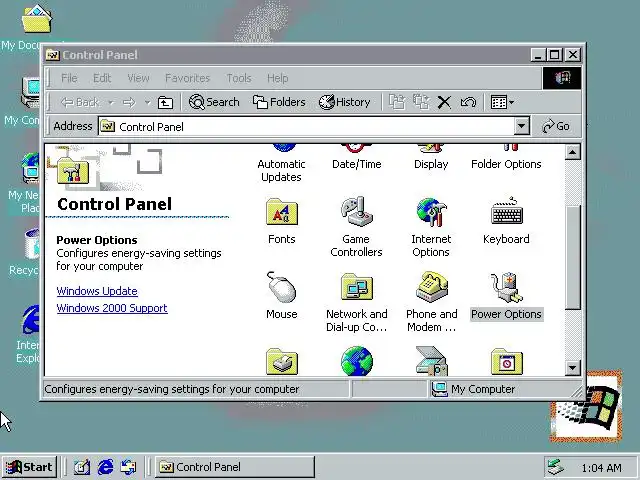Launch Internet Explorer from quick launch
This screenshot has height=480, width=640.
point(105,467)
